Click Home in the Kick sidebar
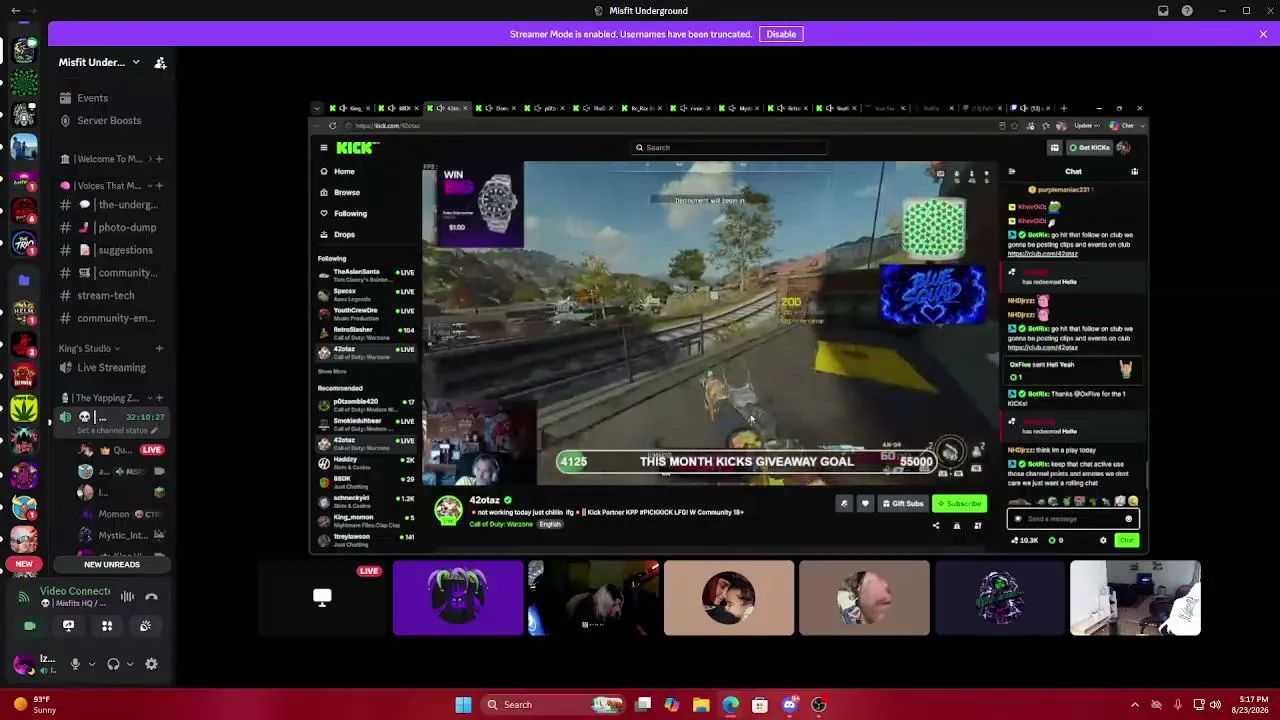 (x=344, y=172)
